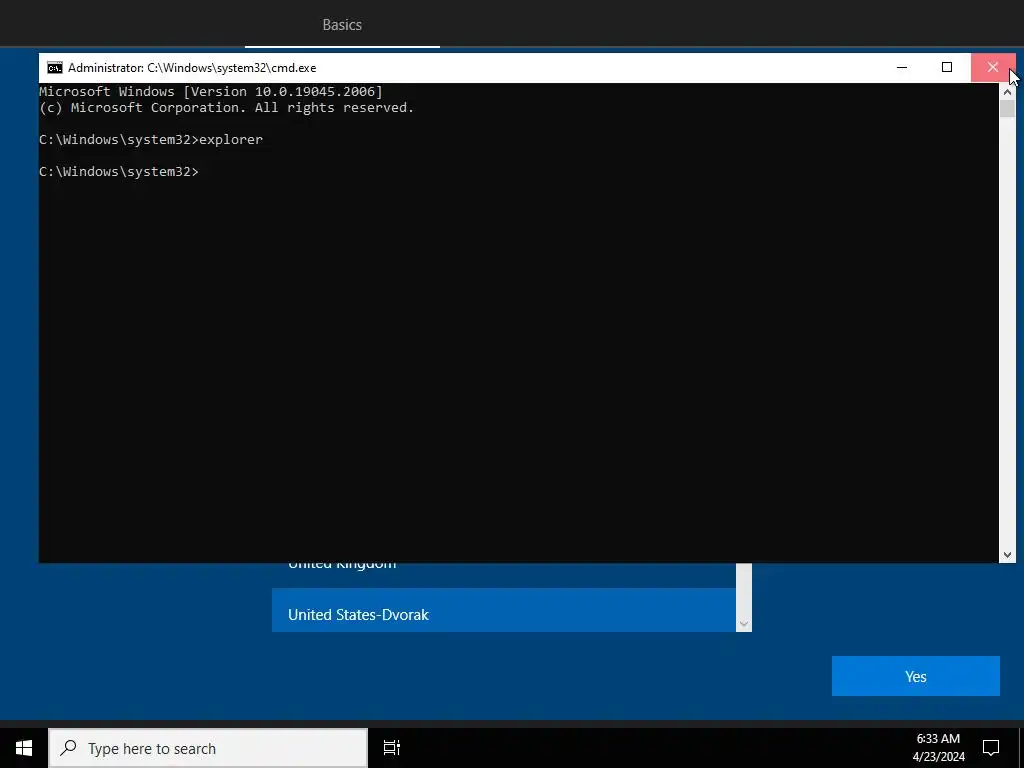Image resolution: width=1024 pixels, height=768 pixels.
Task: Click Yes to confirm keyboard layout
Action: point(916,676)
